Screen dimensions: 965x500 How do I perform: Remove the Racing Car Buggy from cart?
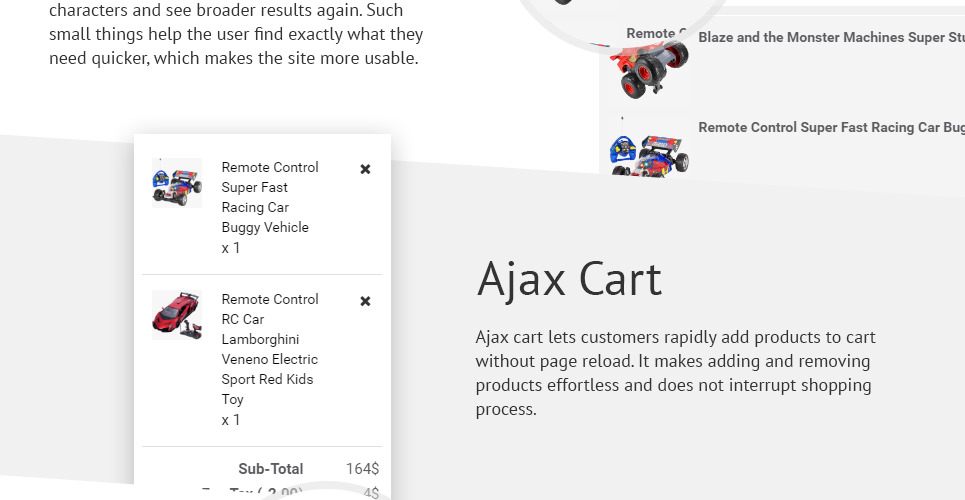pos(365,169)
